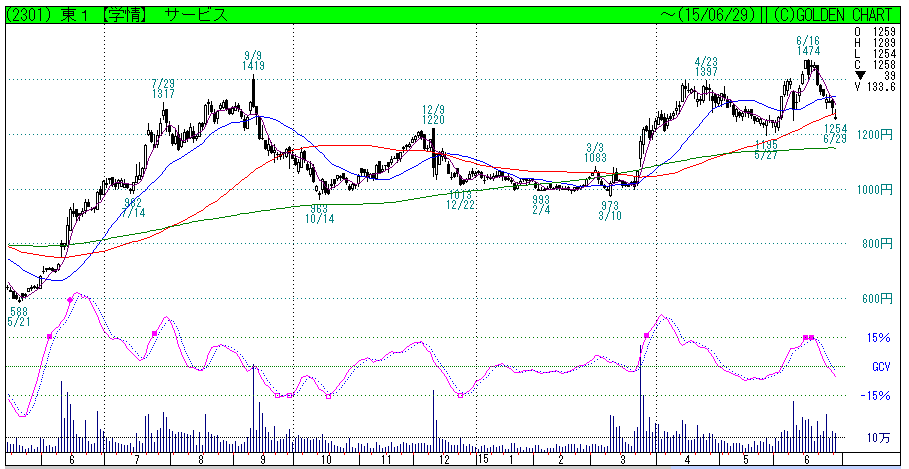Click the 7/29 1317 peak label
Image resolution: width=909 pixels, height=469 pixels.
click(163, 89)
